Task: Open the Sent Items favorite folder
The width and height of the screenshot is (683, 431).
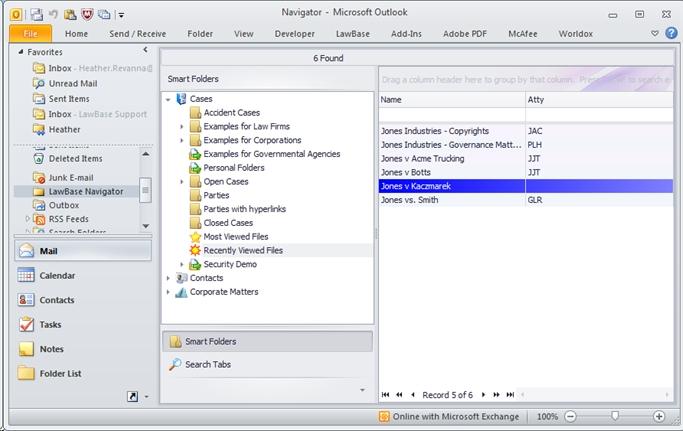Action: point(69,98)
